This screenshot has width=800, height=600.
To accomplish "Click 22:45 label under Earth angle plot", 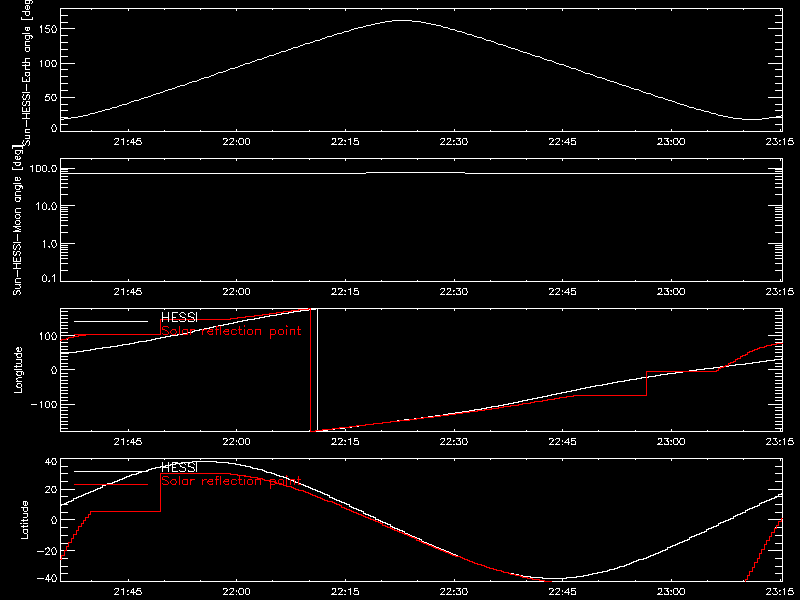I will 562,141.
